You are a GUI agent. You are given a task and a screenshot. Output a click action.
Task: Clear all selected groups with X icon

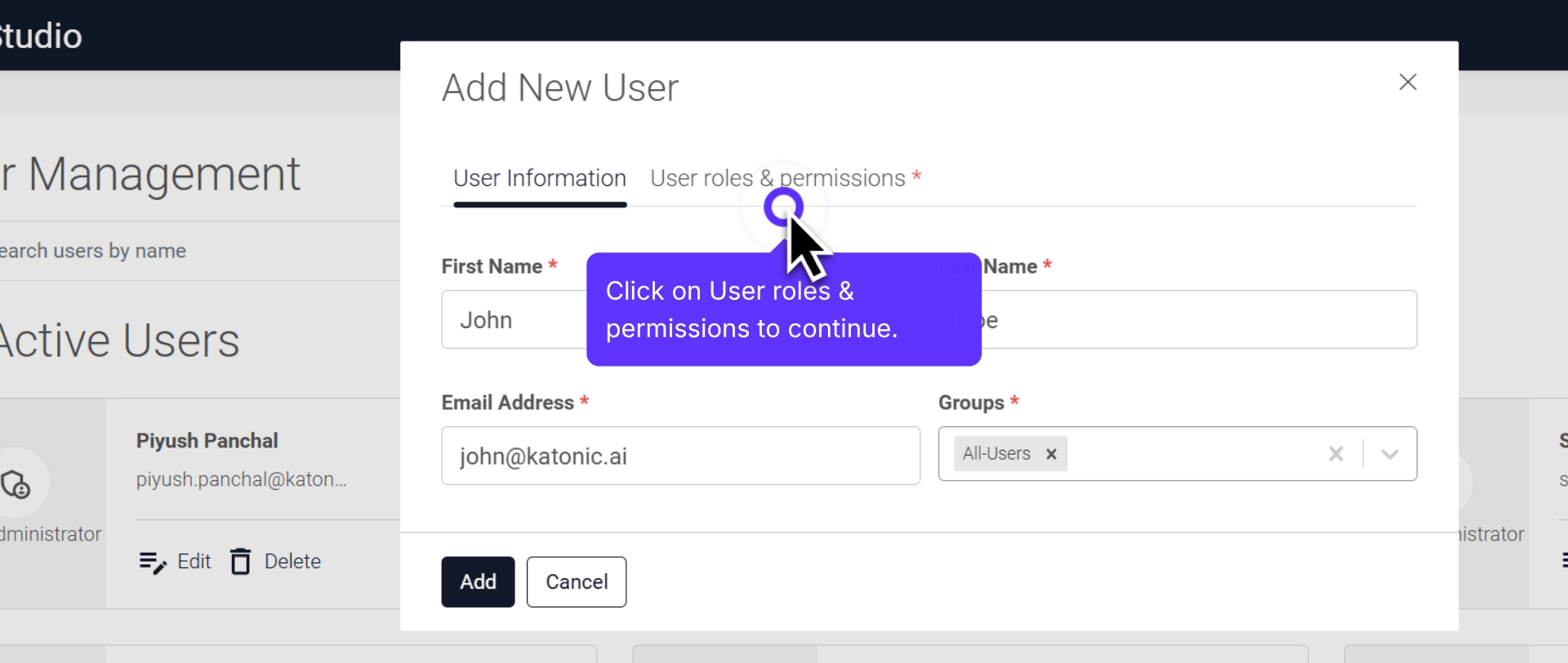coord(1335,454)
